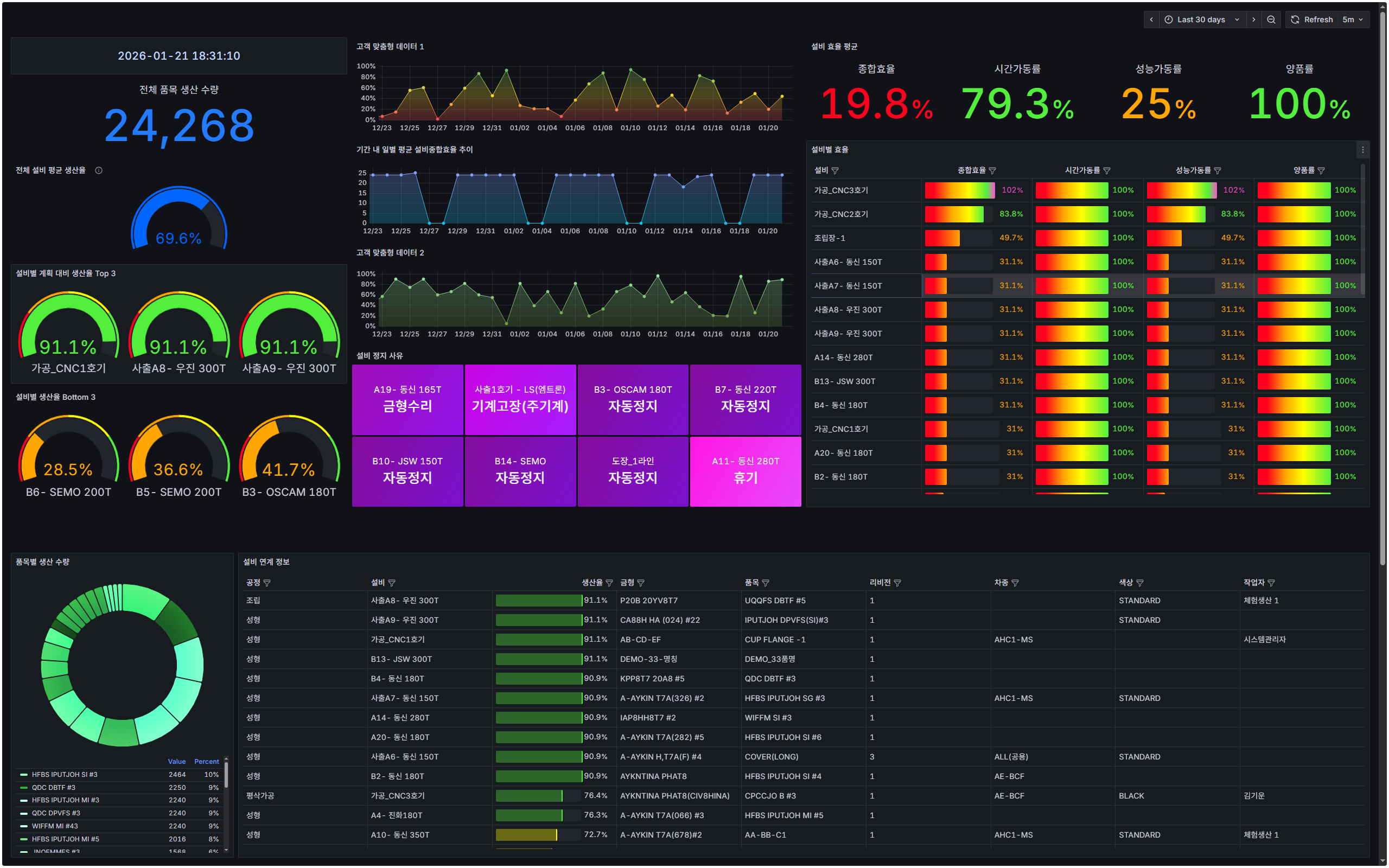The width and height of the screenshot is (1389, 868).
Task: Toggle HFBS IPUTJOH SI #3 legend series
Action: (64, 775)
